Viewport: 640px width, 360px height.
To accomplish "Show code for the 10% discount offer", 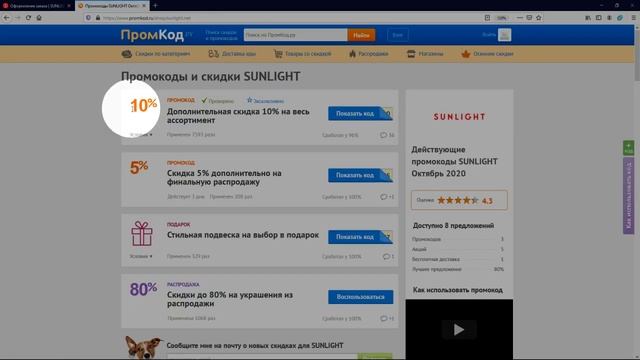I will (x=360, y=113).
